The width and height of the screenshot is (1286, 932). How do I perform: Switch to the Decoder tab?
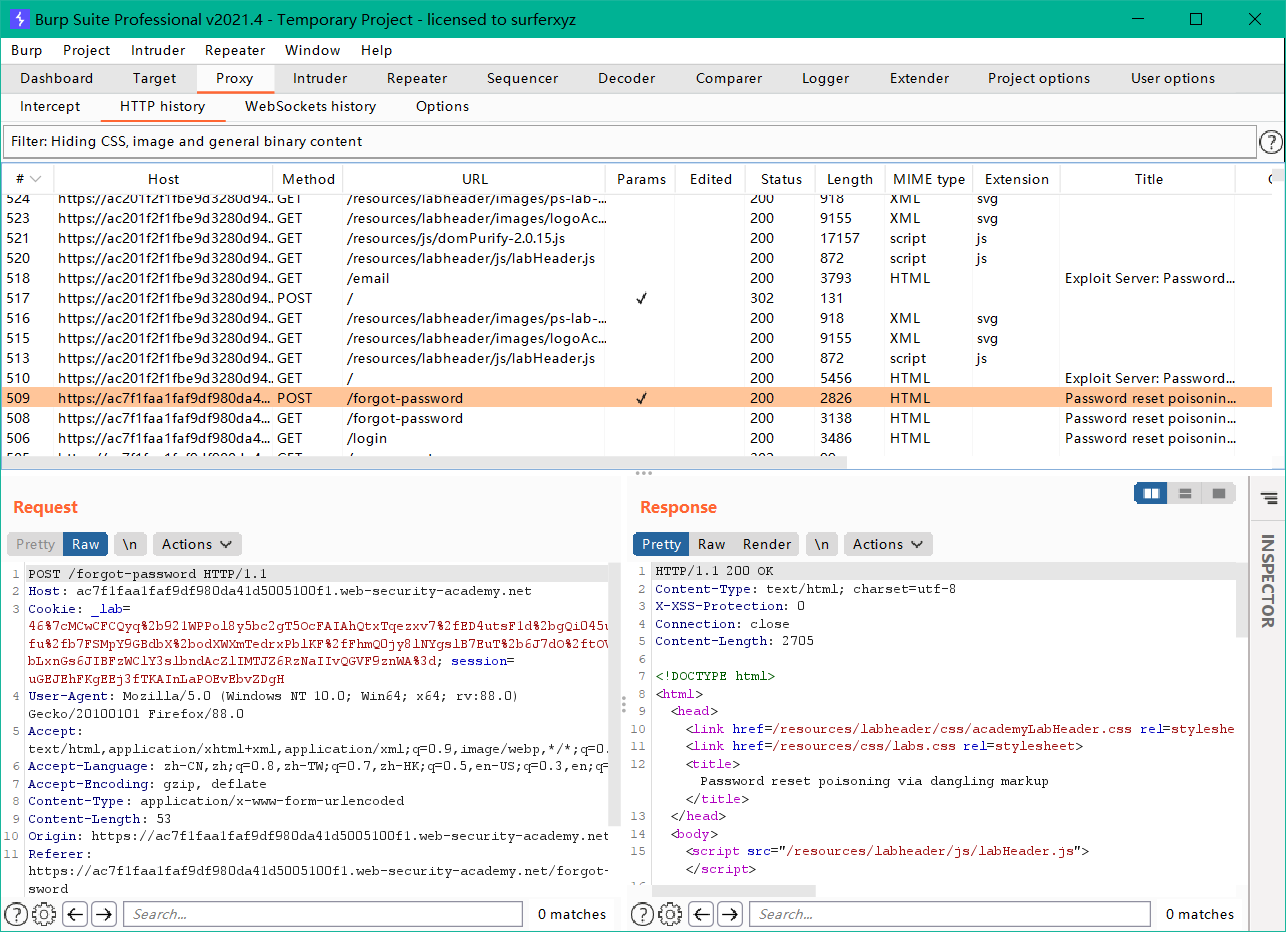pyautogui.click(x=627, y=78)
